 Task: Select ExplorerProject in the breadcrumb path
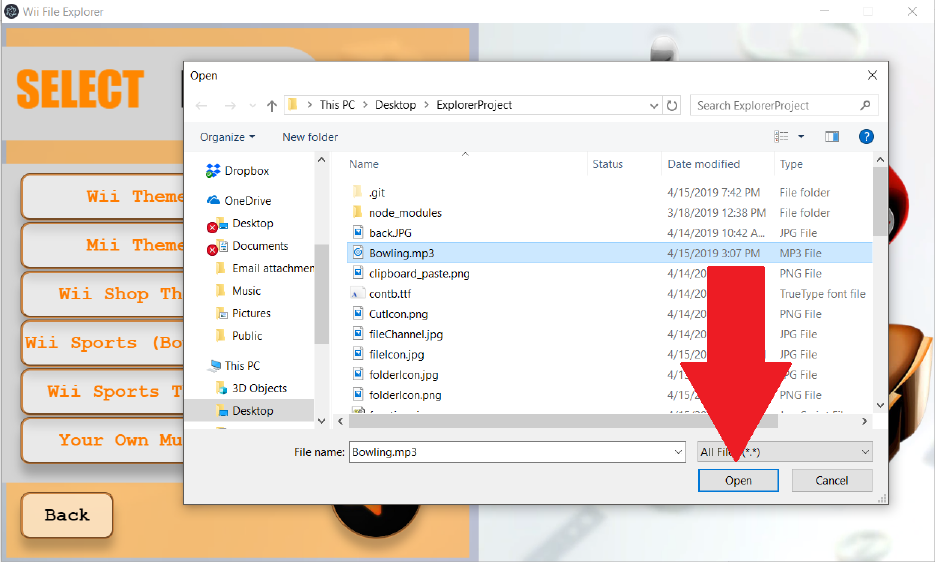click(x=474, y=105)
